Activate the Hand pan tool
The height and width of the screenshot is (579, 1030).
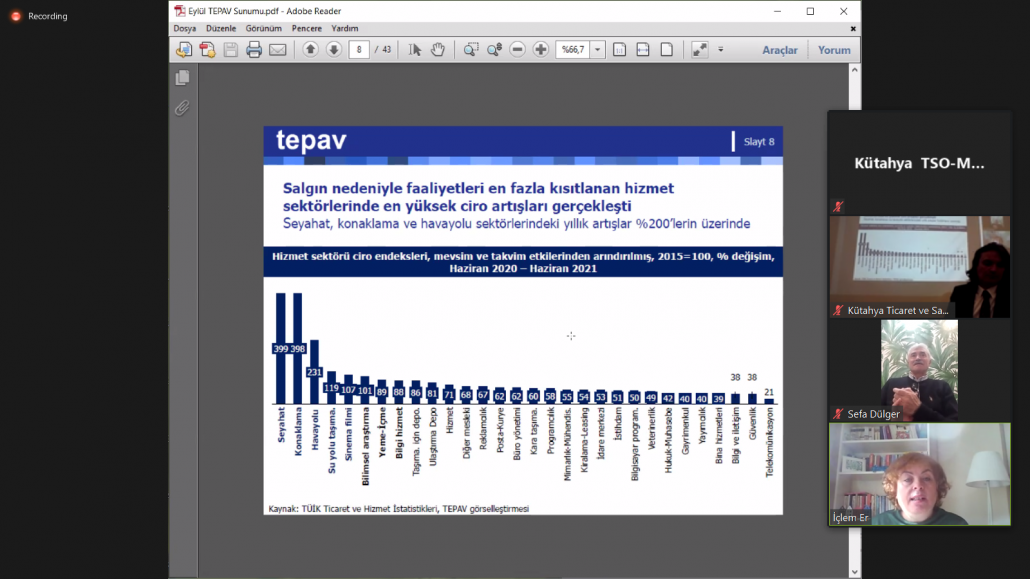tap(438, 50)
